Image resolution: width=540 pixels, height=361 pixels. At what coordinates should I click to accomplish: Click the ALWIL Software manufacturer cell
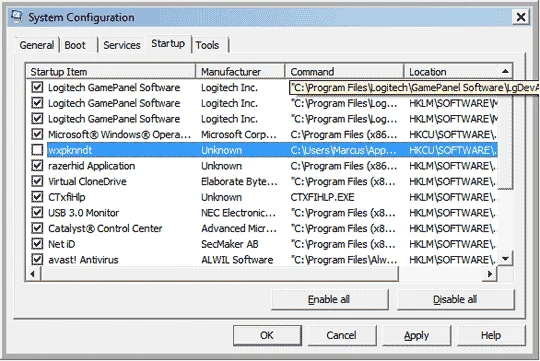pos(237,260)
